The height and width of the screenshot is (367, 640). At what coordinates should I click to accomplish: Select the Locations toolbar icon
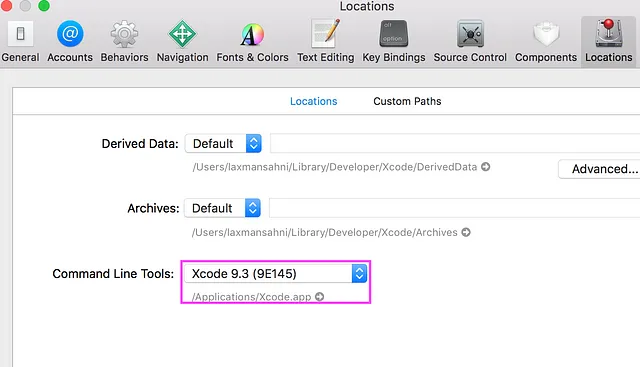(609, 42)
